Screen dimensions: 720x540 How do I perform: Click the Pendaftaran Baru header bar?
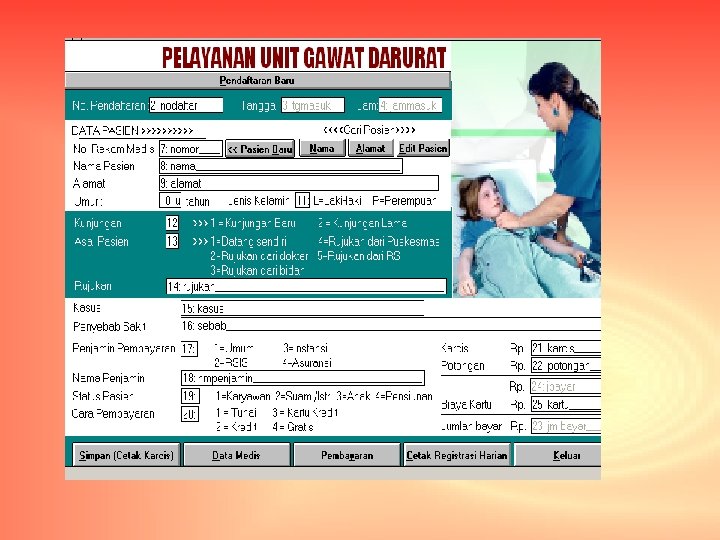pos(257,80)
